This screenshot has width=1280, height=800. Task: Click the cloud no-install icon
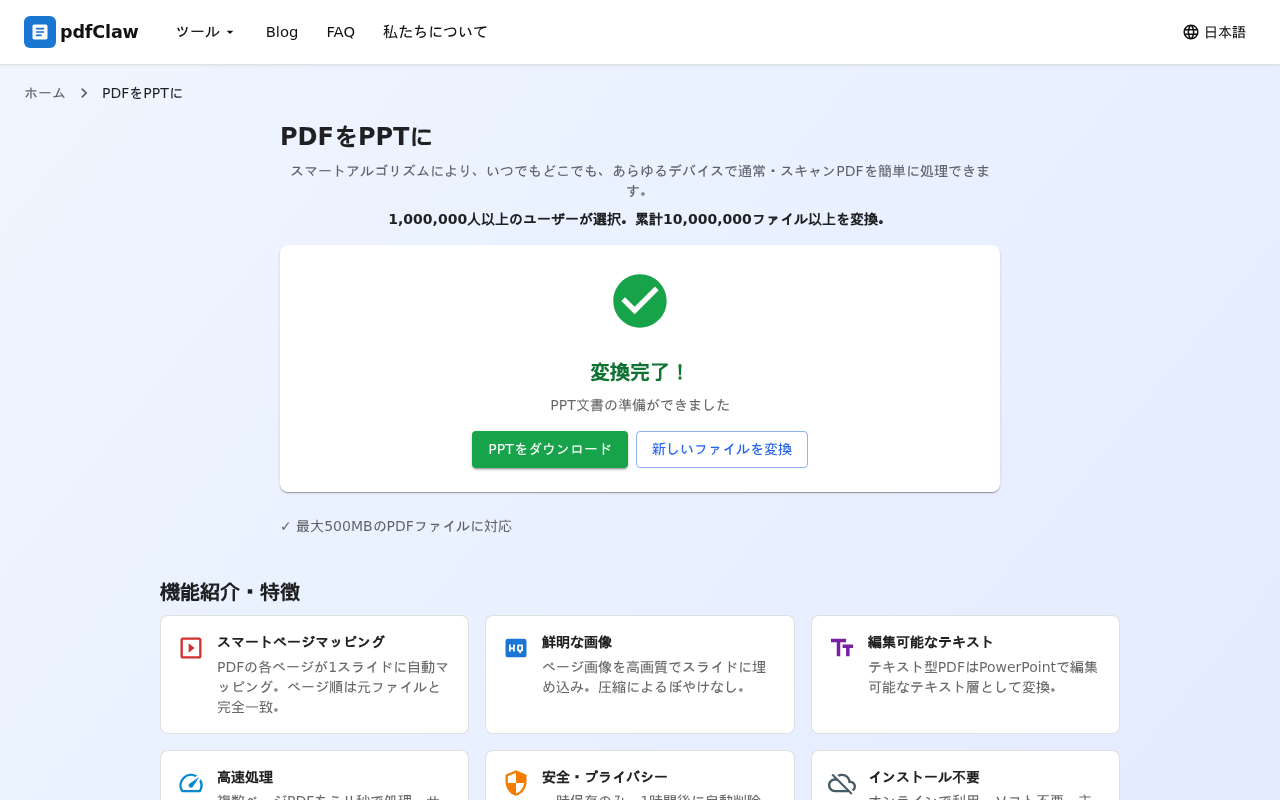coord(842,783)
